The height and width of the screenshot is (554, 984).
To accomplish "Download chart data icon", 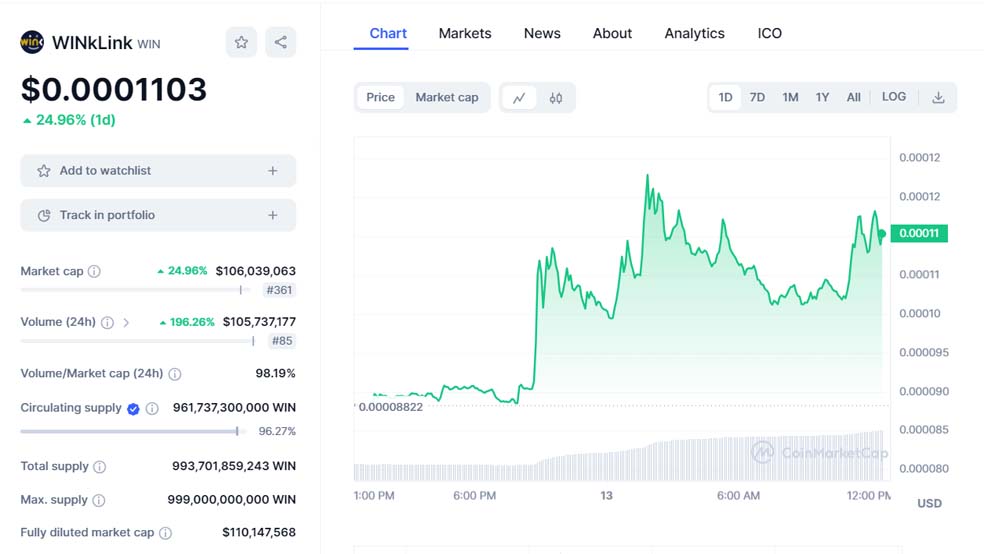I will coord(938,98).
